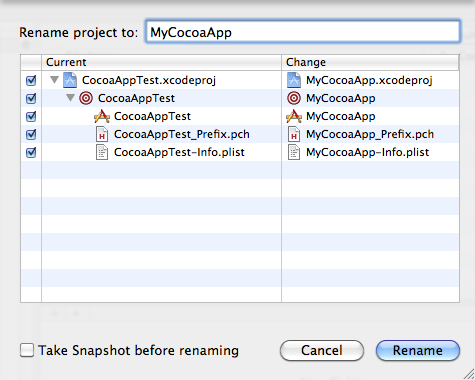Click the Change column header
The width and height of the screenshot is (475, 380).
pyautogui.click(x=370, y=62)
